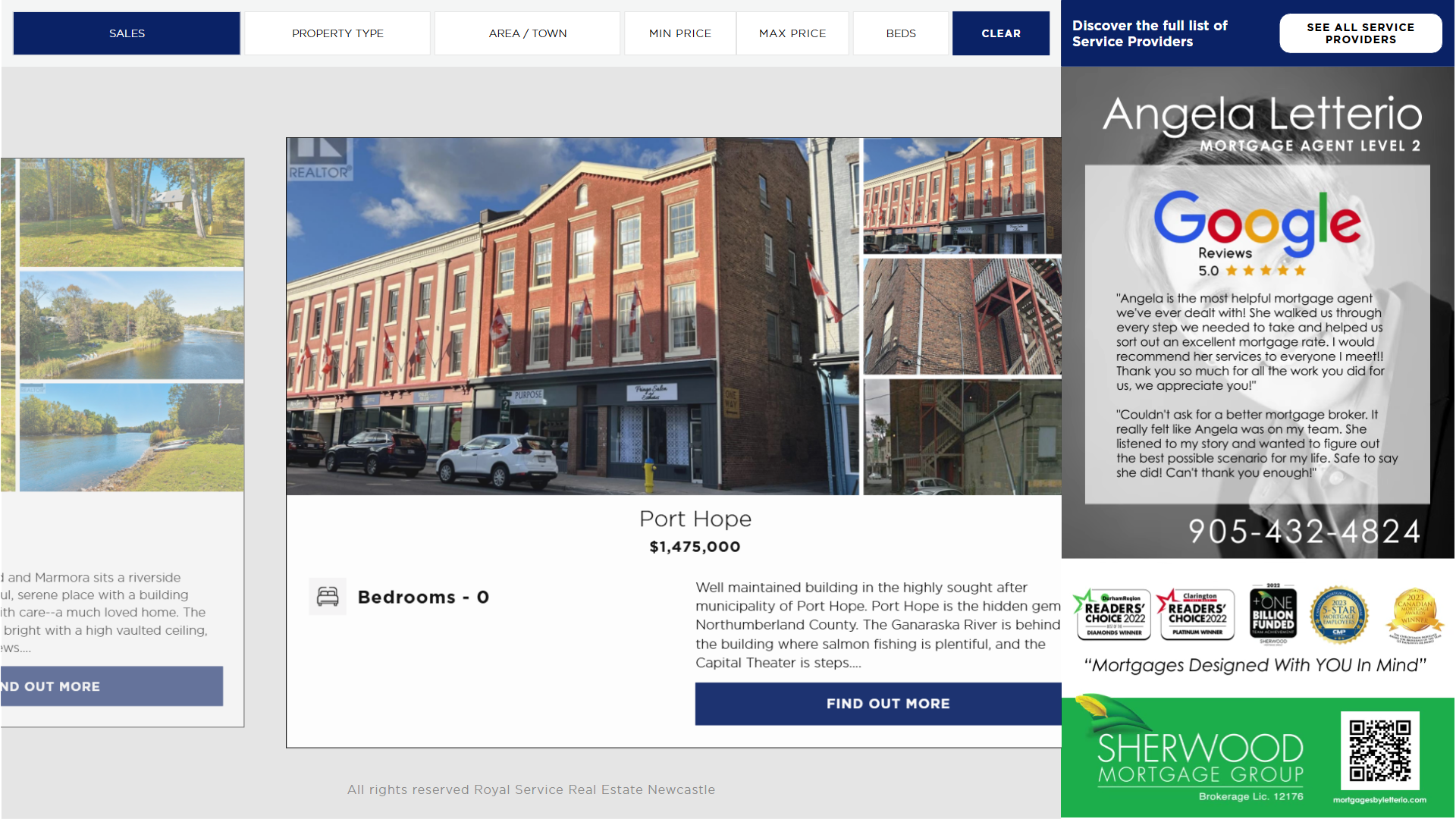
Task: Click the main Port Hope building photo
Action: pyautogui.click(x=573, y=316)
